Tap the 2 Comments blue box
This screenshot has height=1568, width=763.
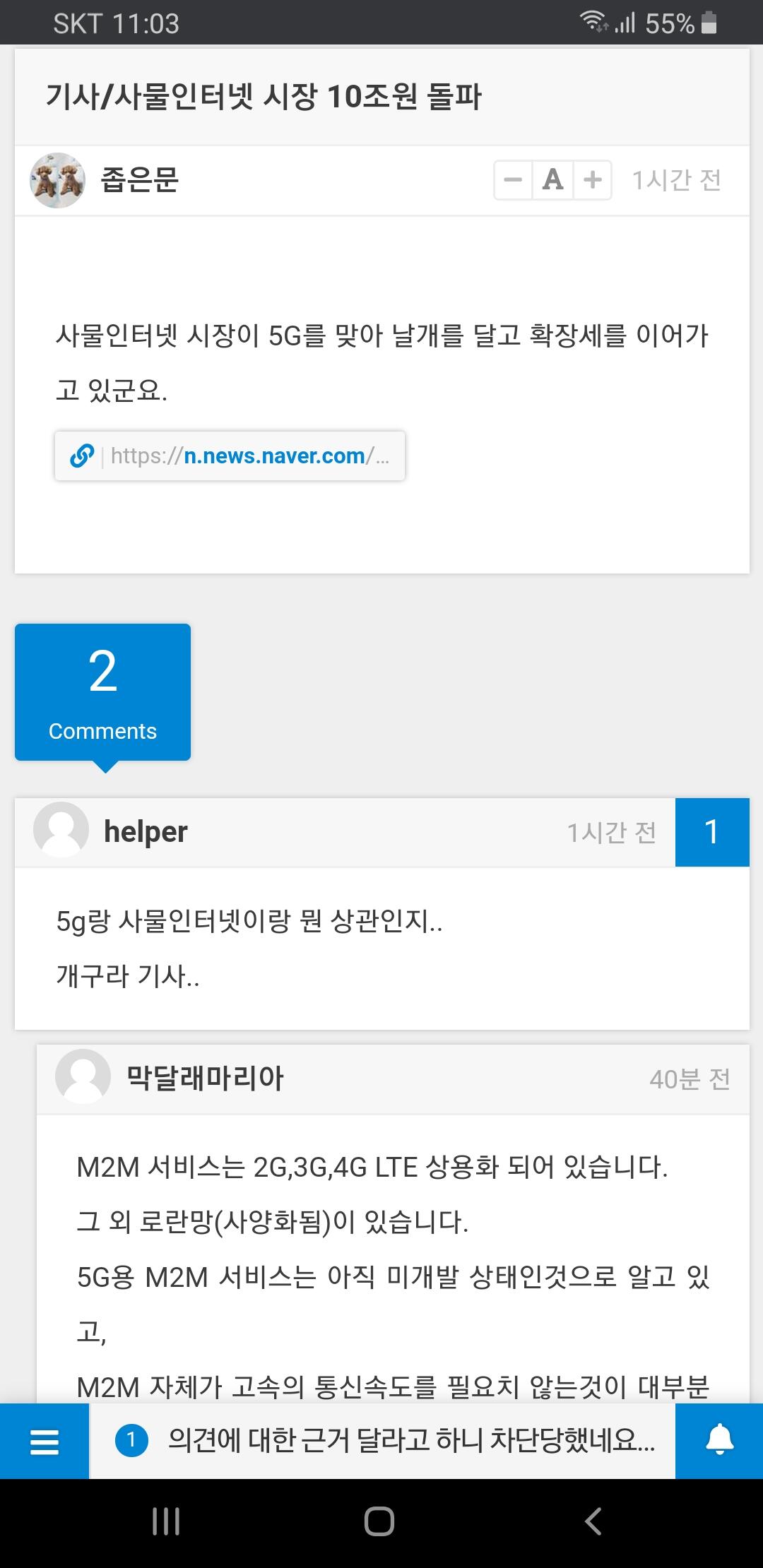[102, 692]
